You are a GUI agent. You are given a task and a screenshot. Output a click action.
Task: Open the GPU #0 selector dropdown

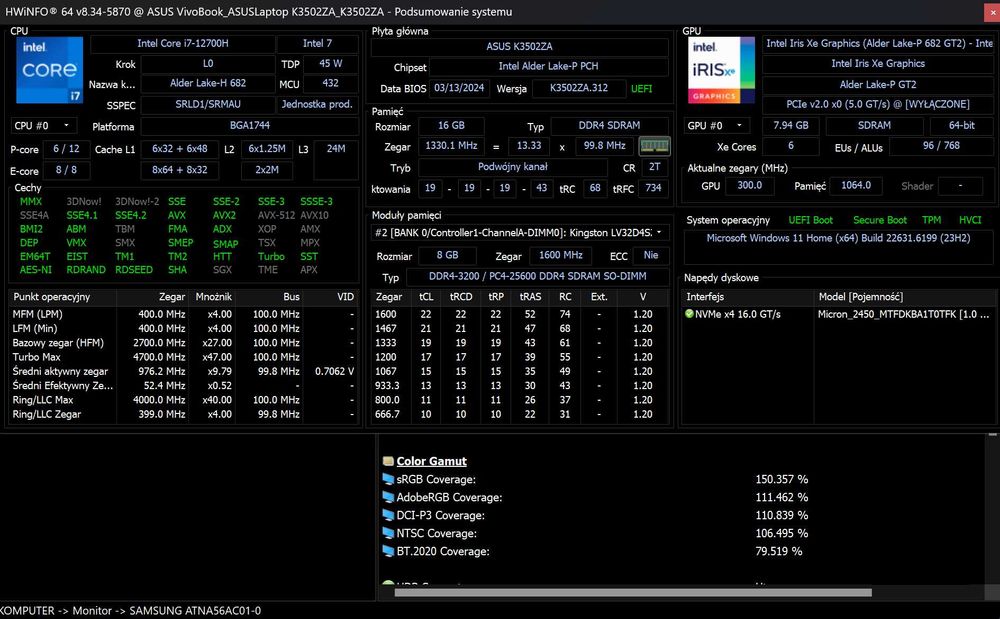point(716,126)
